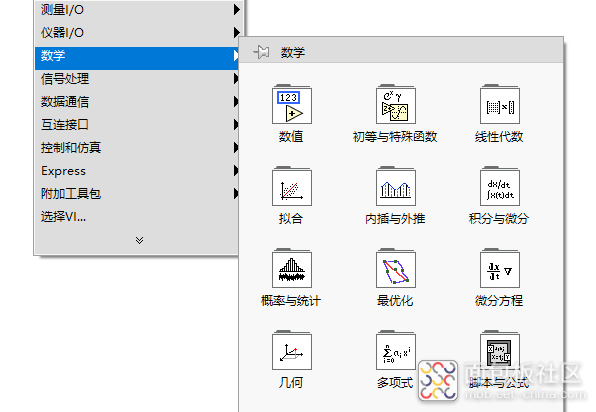Open the 几何 geometry palette icon

coord(292,350)
